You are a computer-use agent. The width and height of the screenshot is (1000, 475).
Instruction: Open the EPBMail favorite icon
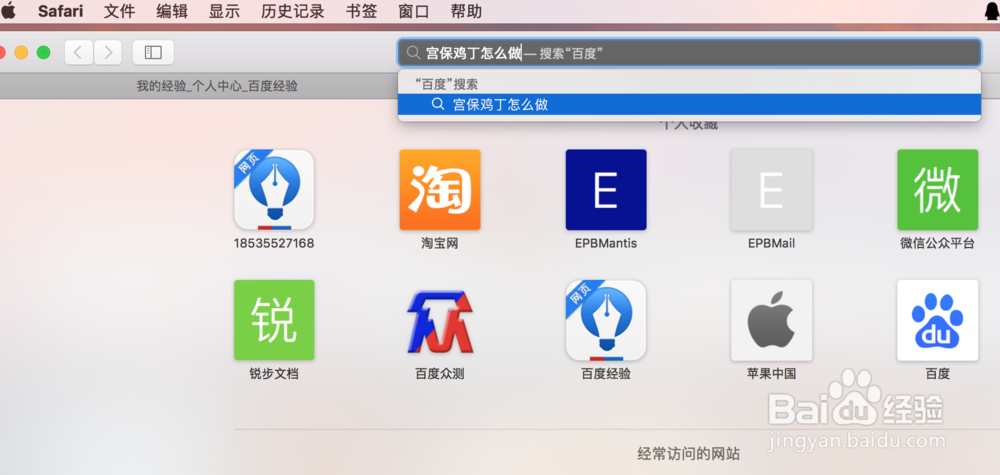click(x=772, y=190)
